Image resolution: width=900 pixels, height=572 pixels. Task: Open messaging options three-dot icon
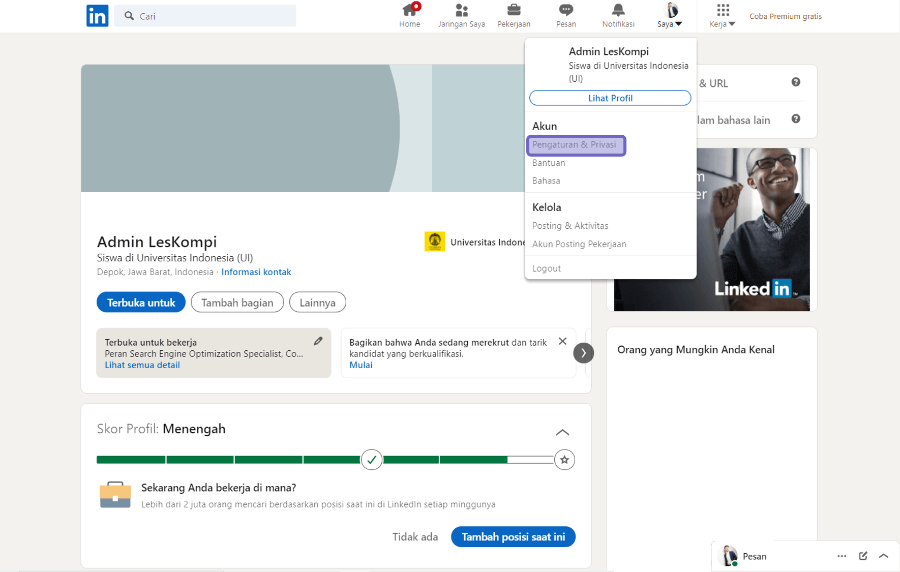pos(841,556)
